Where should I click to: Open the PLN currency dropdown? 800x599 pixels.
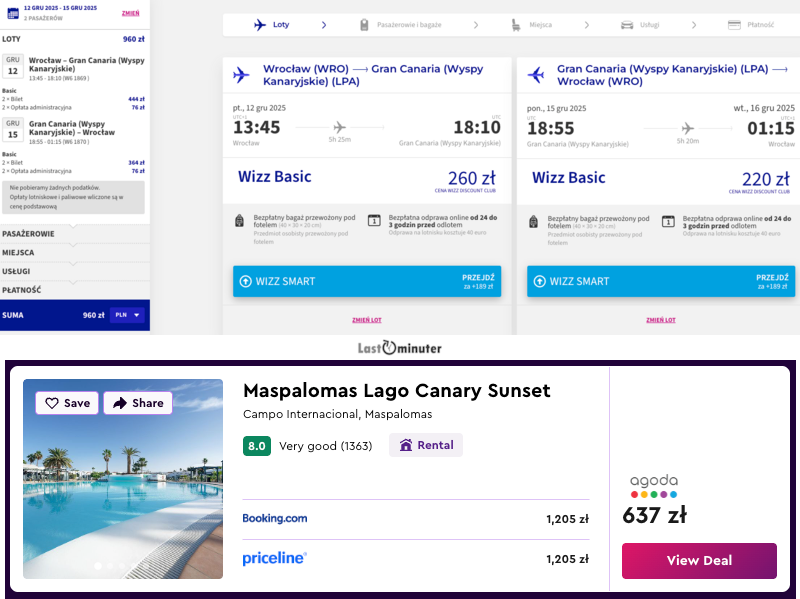coord(127,315)
